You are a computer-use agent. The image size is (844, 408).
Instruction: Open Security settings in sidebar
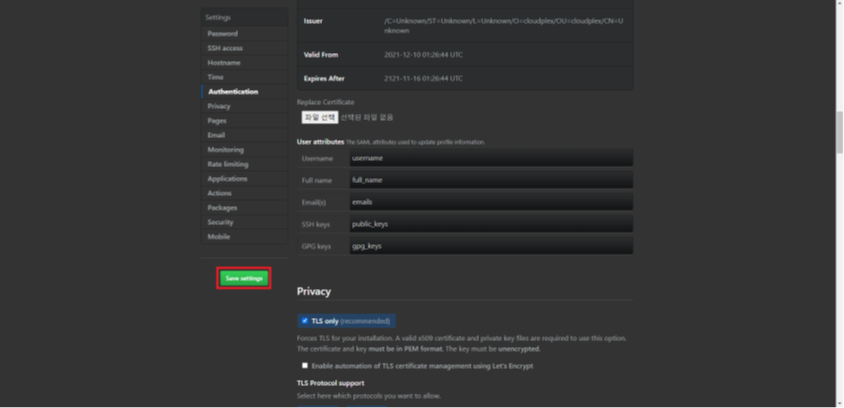click(x=221, y=222)
